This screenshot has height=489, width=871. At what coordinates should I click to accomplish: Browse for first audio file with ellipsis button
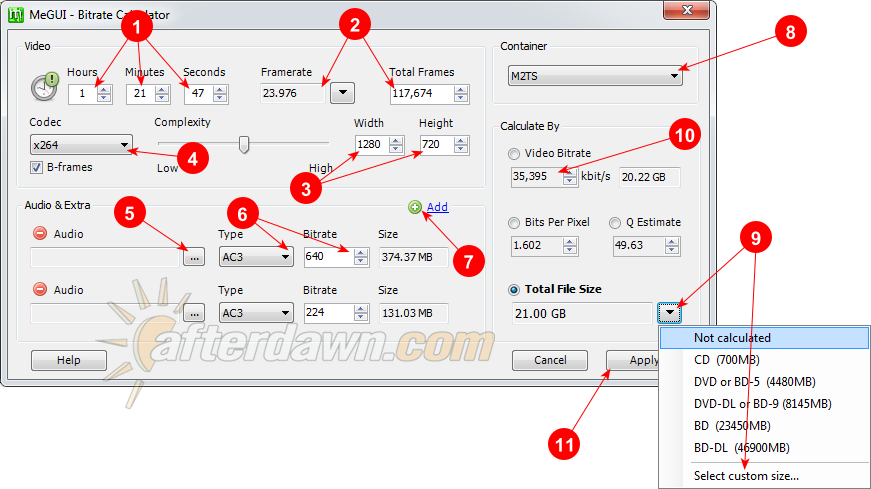tap(194, 257)
